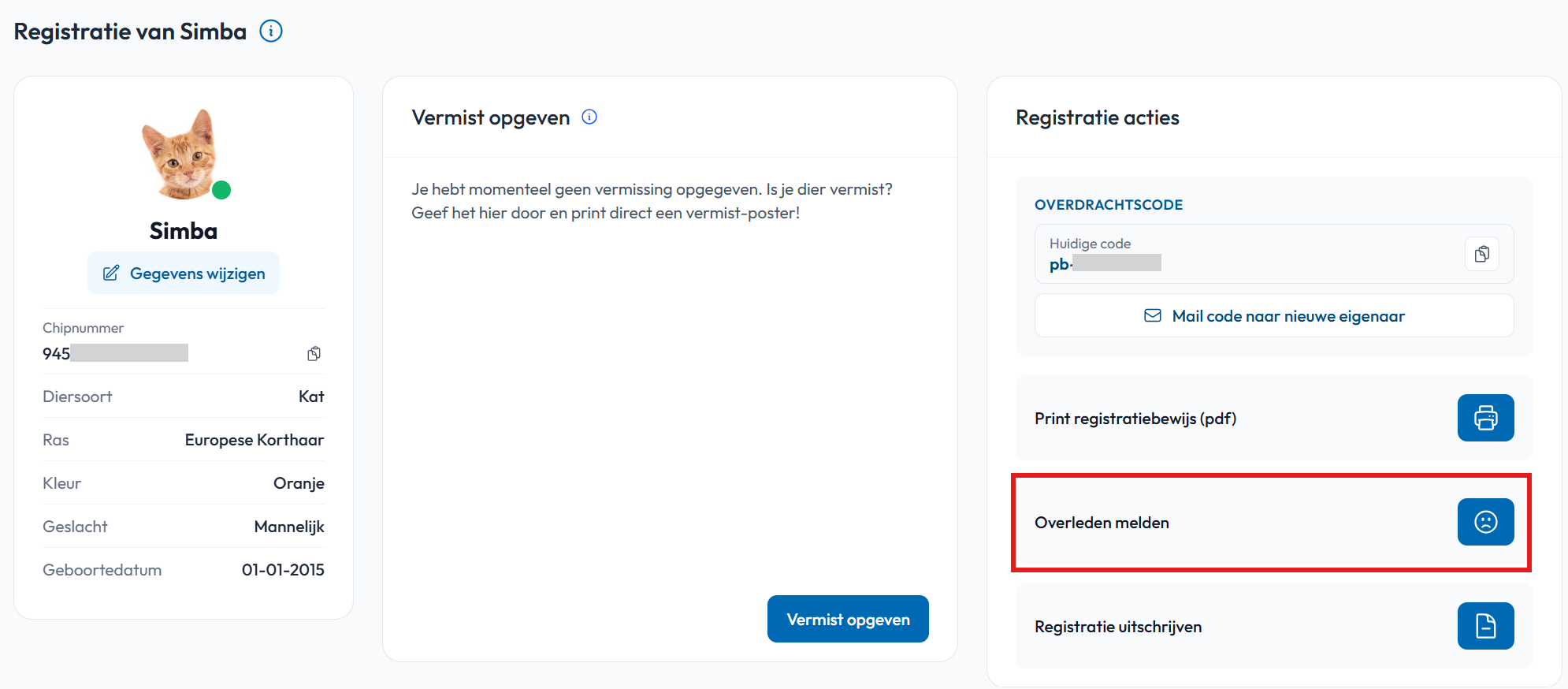This screenshot has height=689, width=1568.
Task: Click the pencil icon in Gegevens wijzigen
Action: click(111, 273)
